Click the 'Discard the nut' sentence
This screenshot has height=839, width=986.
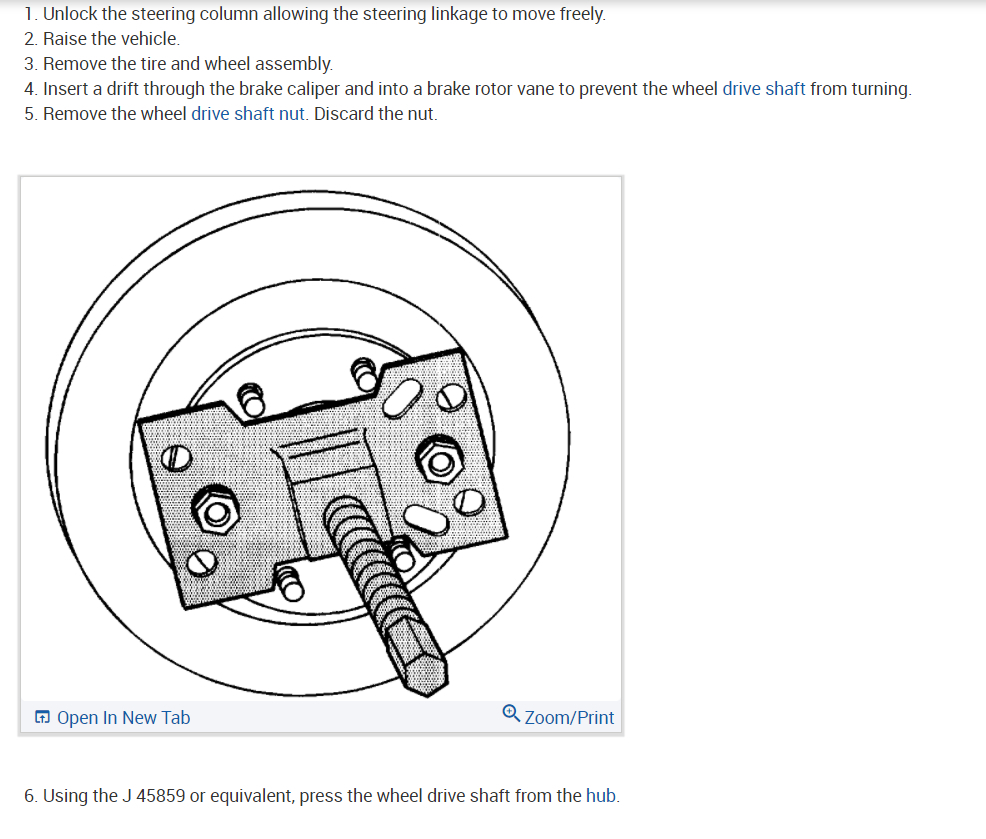tap(375, 114)
